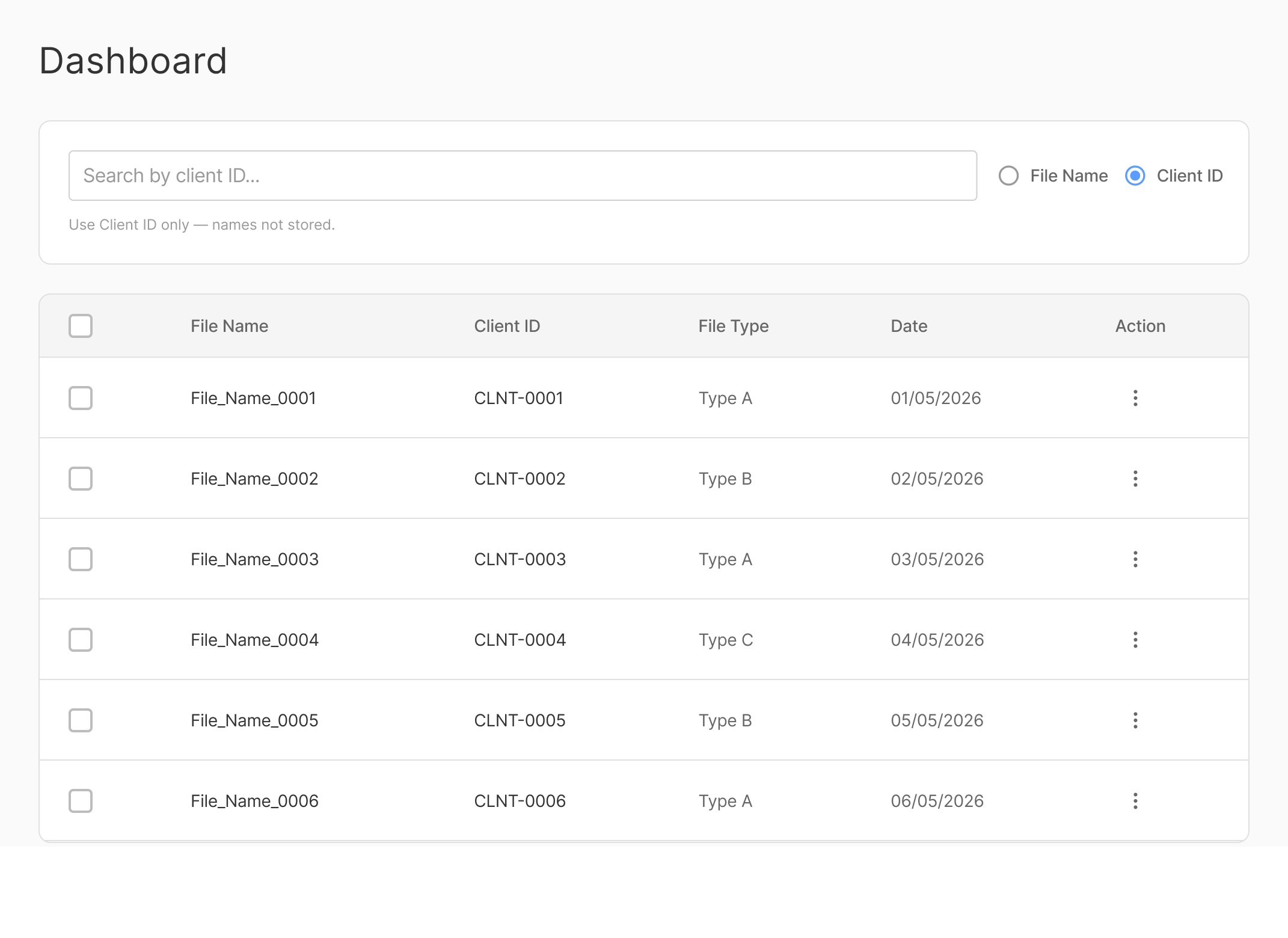Viewport: 1288px width, 938px height.
Task: Click the 'Use Client ID only' hint text
Action: click(201, 224)
